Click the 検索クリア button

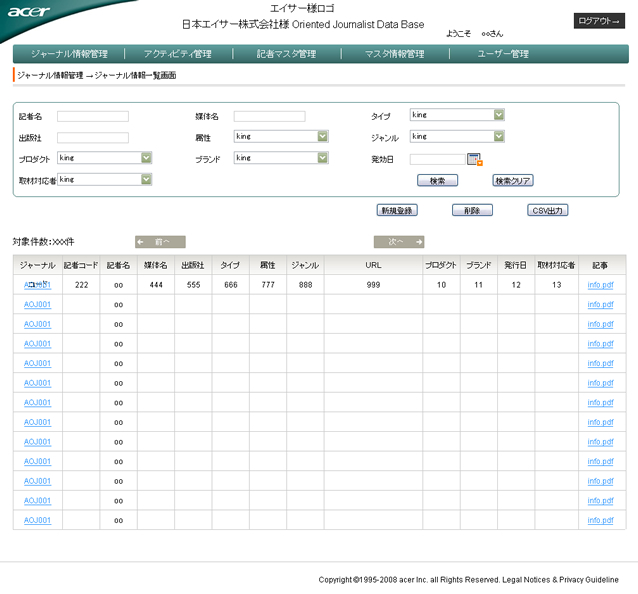pos(513,181)
